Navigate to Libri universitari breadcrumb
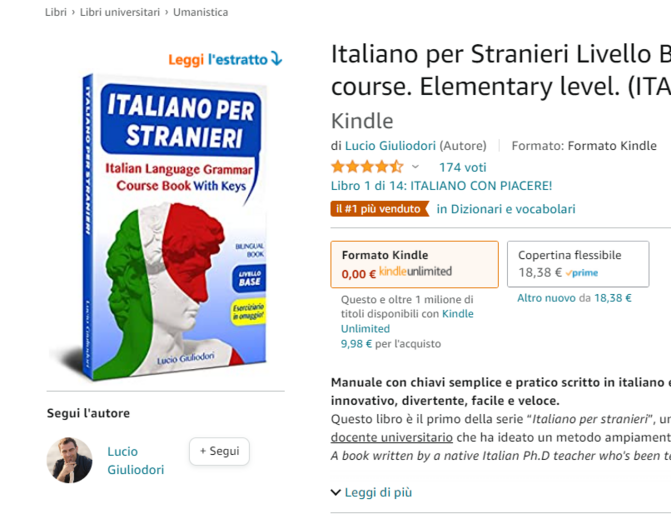Viewport: 671px width, 522px height. [120, 12]
